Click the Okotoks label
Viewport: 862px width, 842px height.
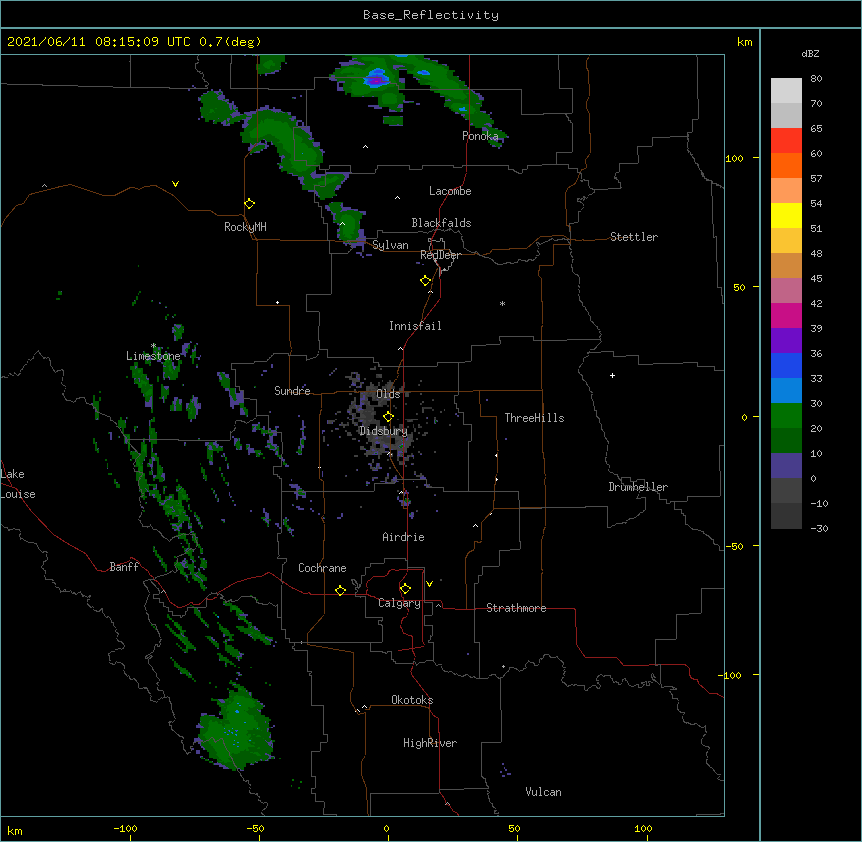pos(412,700)
